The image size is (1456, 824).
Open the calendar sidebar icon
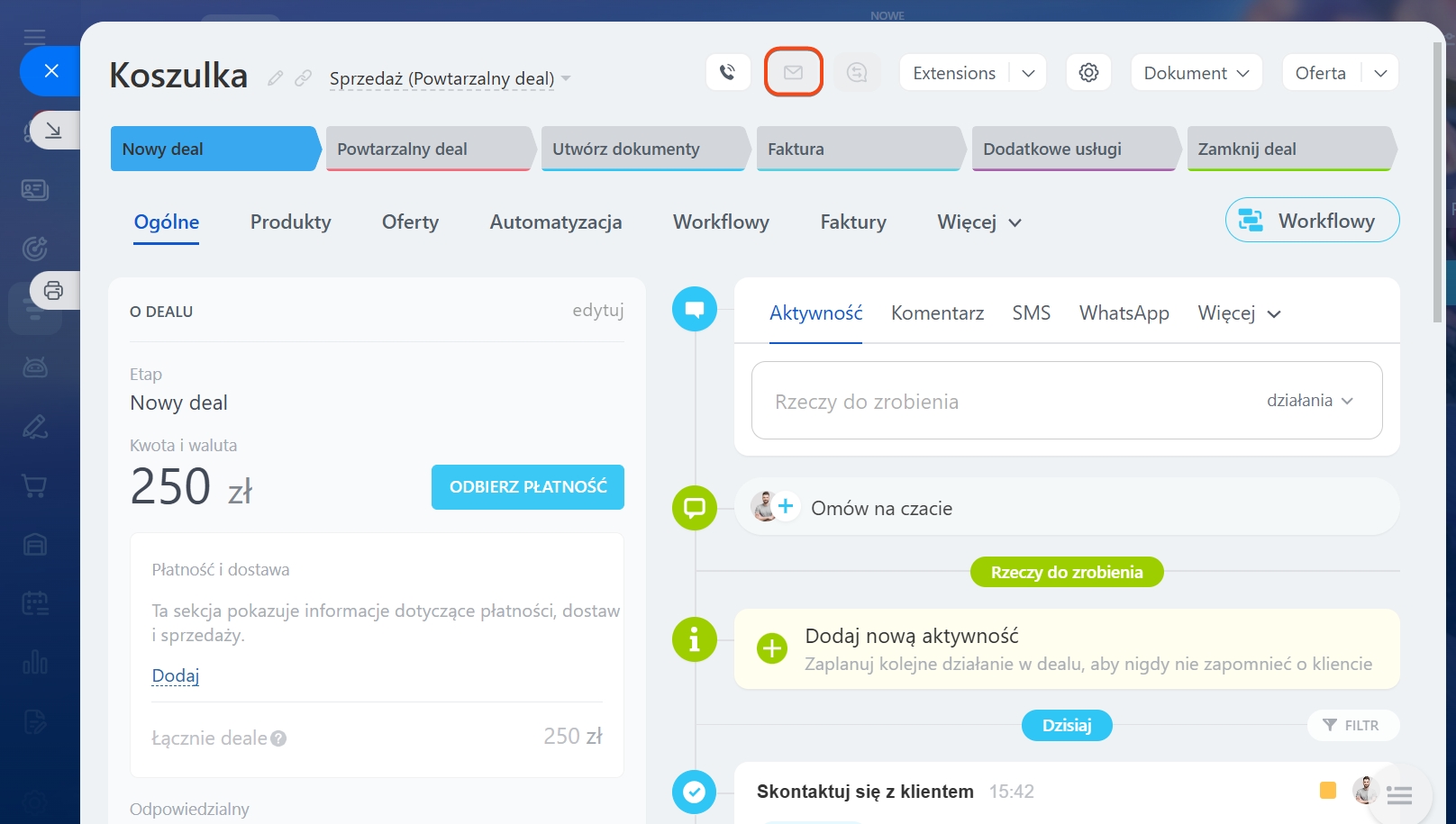pyautogui.click(x=35, y=603)
